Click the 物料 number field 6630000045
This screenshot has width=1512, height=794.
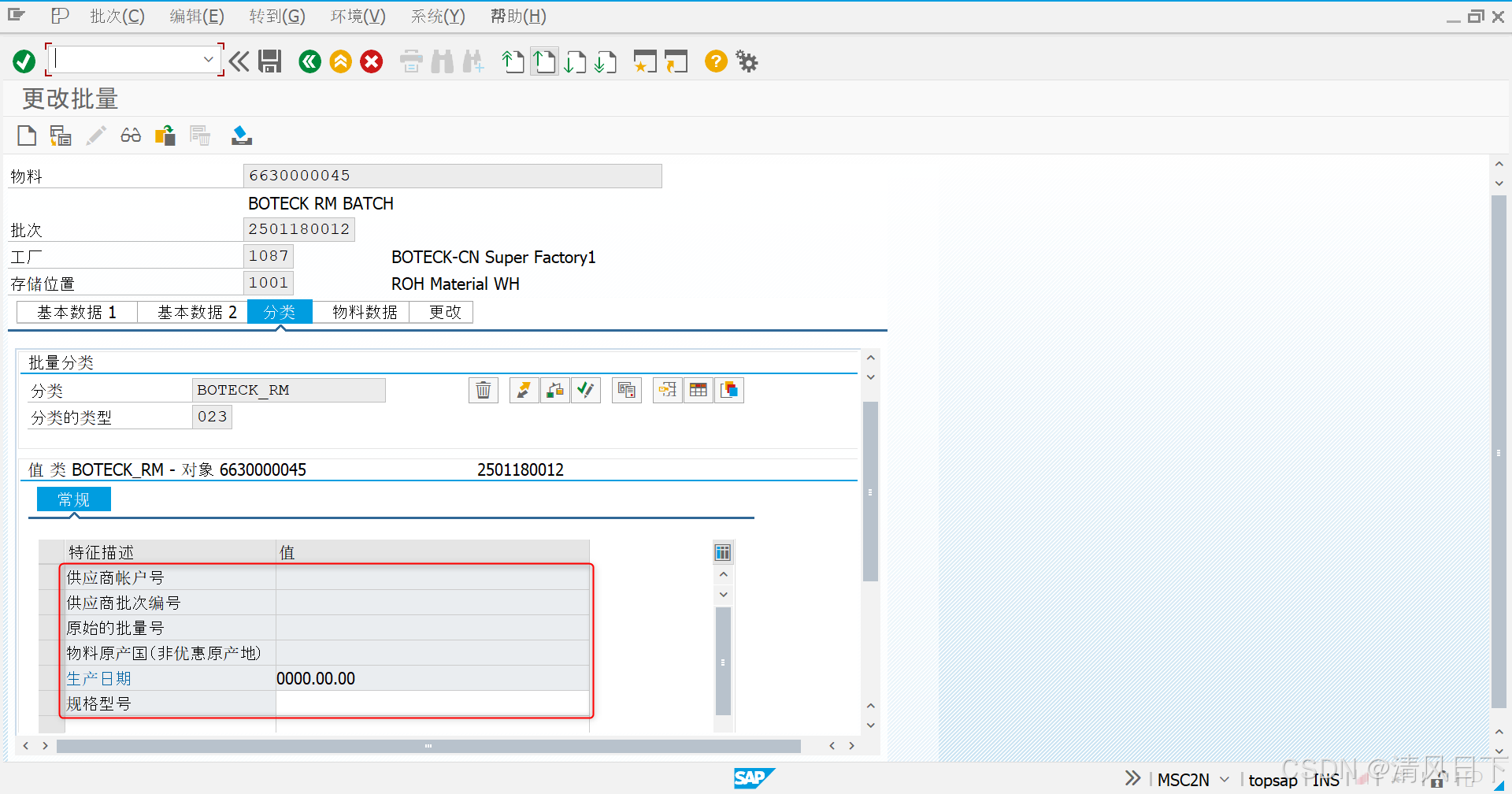coord(453,176)
